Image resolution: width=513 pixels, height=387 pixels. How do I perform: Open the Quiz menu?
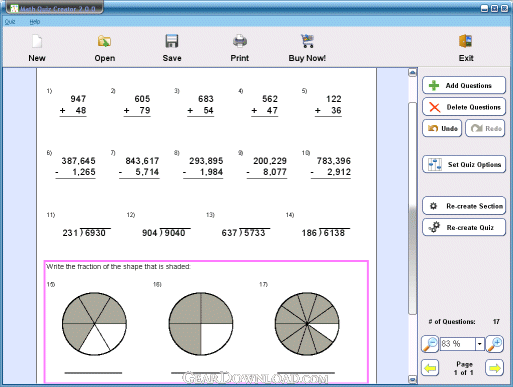coord(10,22)
